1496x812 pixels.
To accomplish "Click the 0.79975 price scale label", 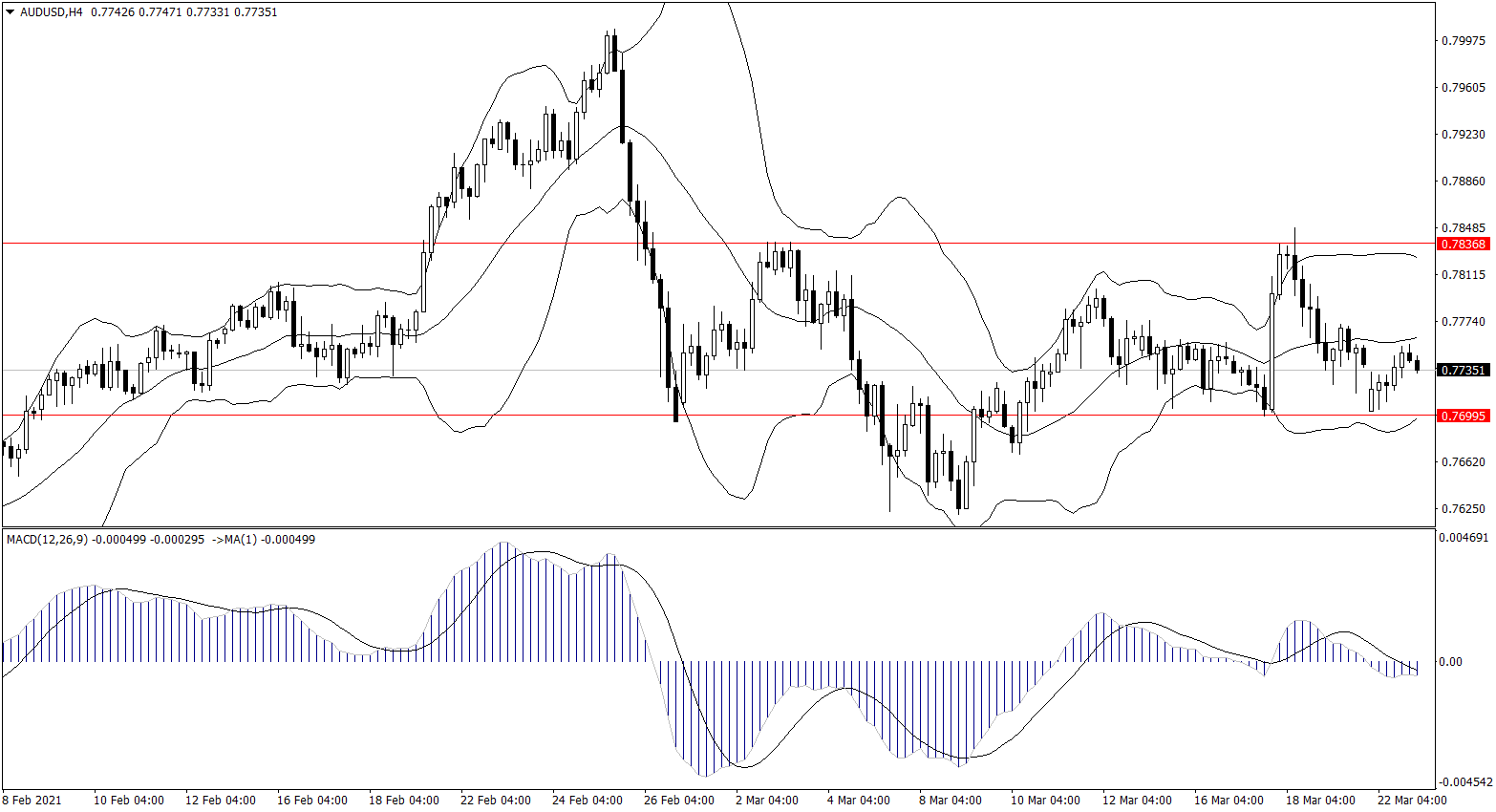I will click(x=1463, y=41).
